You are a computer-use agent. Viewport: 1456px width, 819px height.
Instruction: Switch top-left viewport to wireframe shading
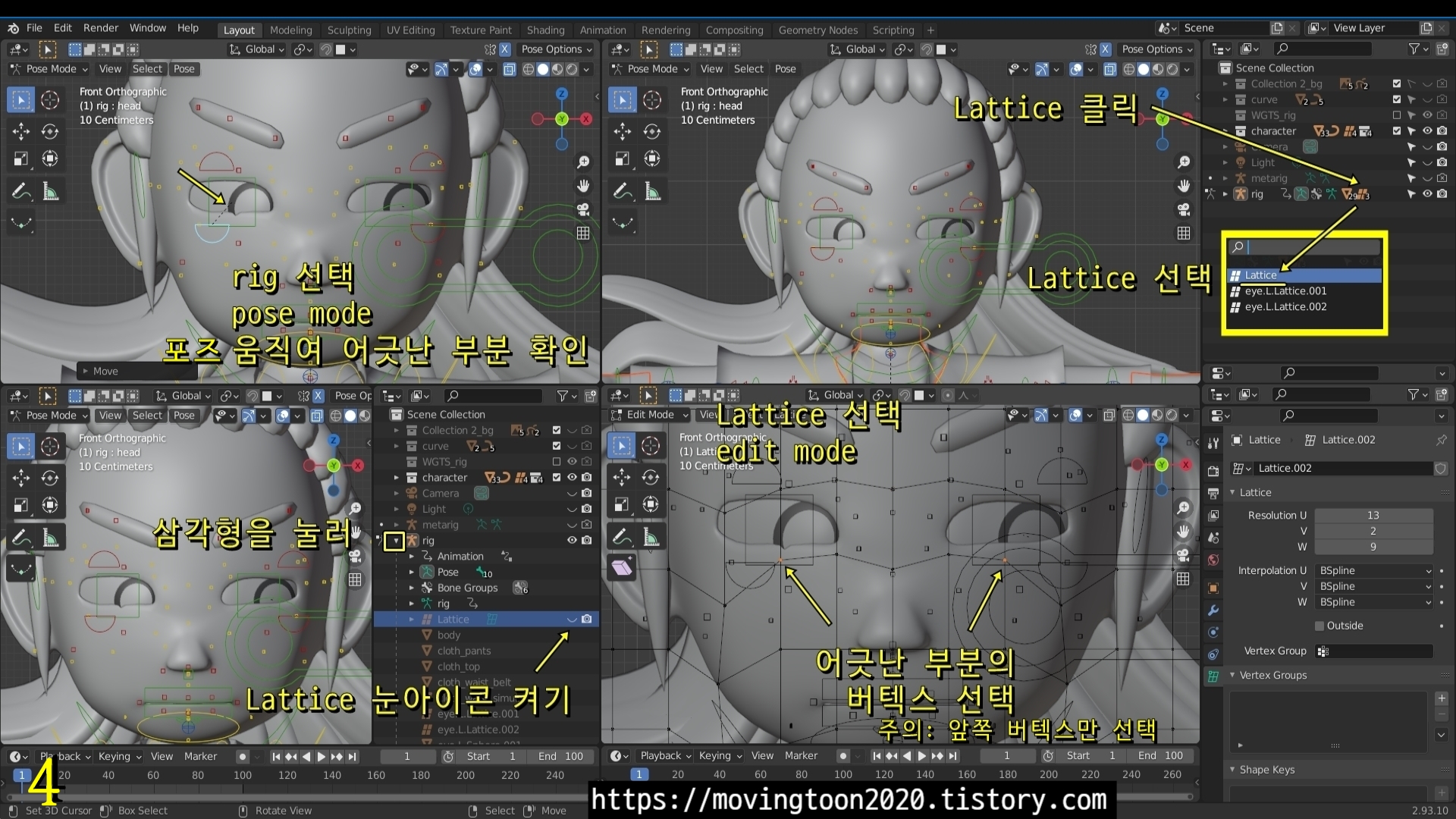click(x=529, y=69)
